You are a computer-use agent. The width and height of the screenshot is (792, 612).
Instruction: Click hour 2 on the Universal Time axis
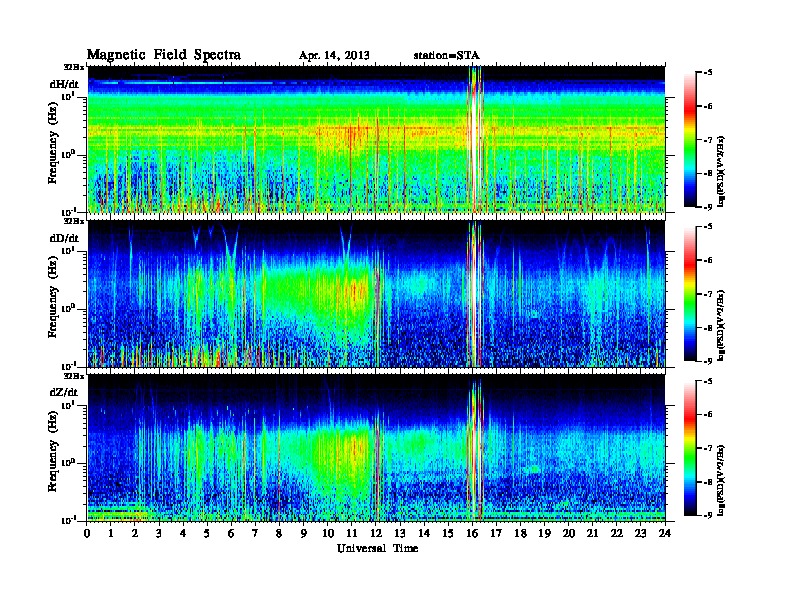click(x=135, y=533)
